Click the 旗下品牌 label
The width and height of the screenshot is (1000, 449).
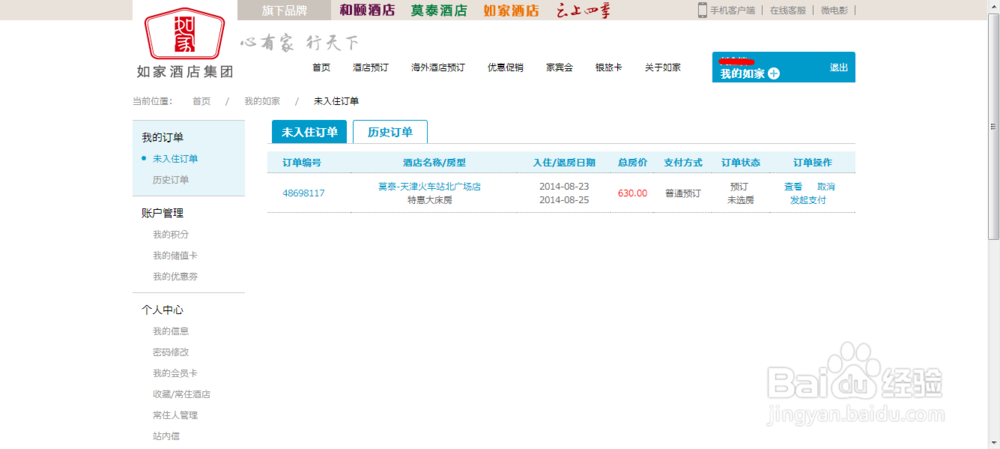284,10
